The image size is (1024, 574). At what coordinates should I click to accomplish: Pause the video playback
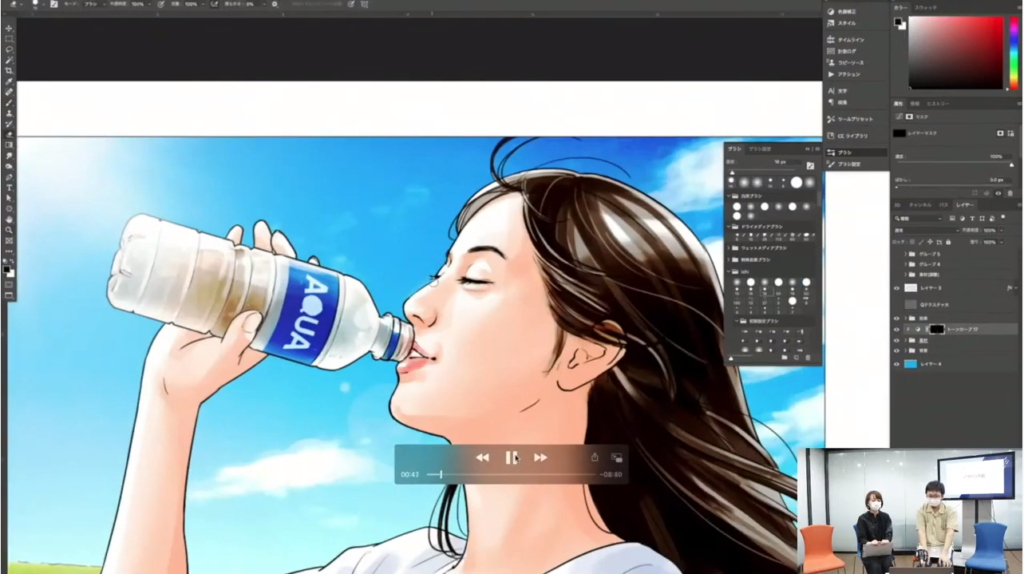pos(511,458)
